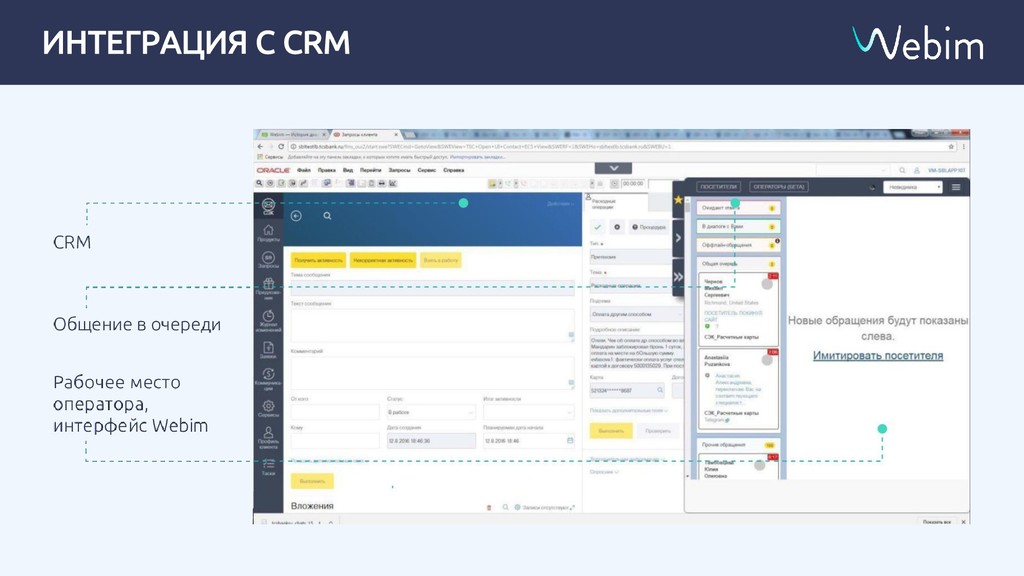Screen dimensions: 1024x576
Task: Click the Webim hamburger menu icon
Action: pos(956,187)
